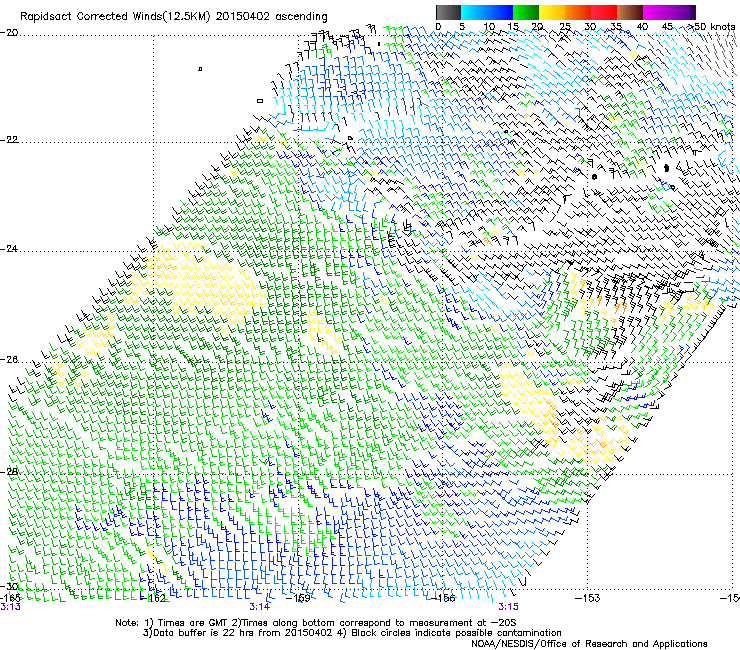Click the magenta 40-45 knots legend segment
The image size is (740, 650).
[656, 12]
